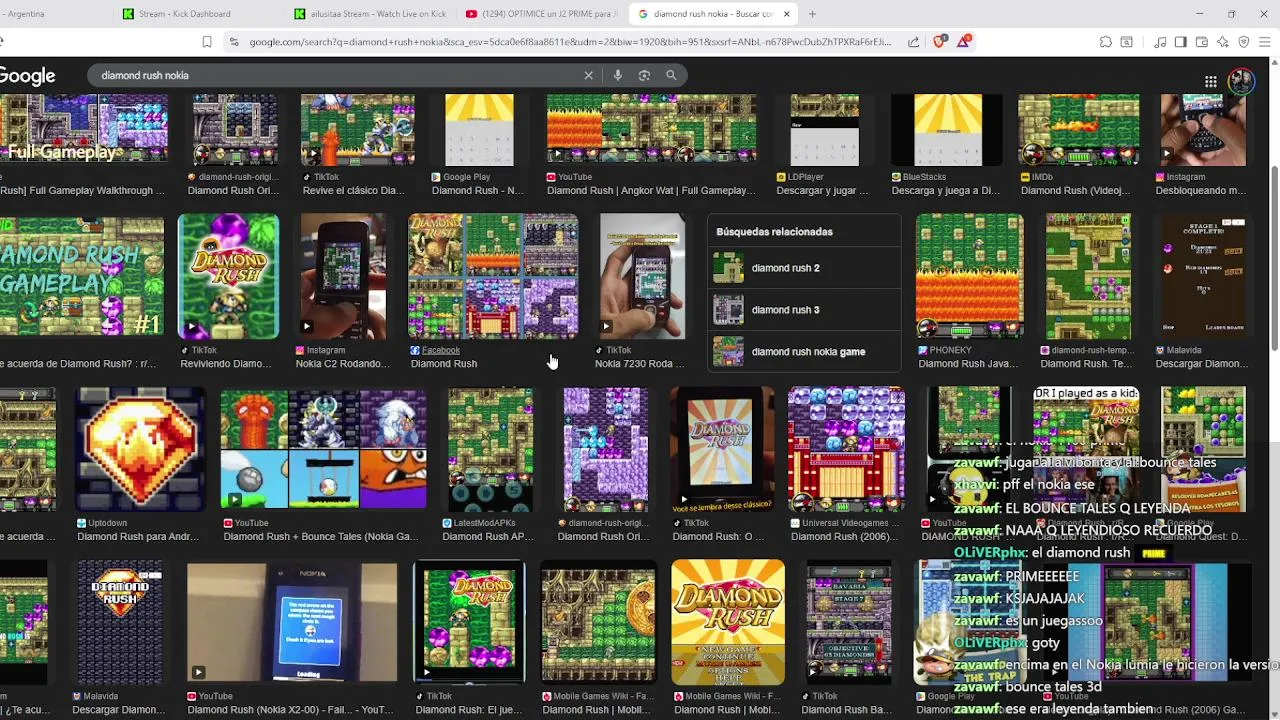Click the page vertical scrollbar
This screenshot has width=1280, height=720.
coord(1274,258)
